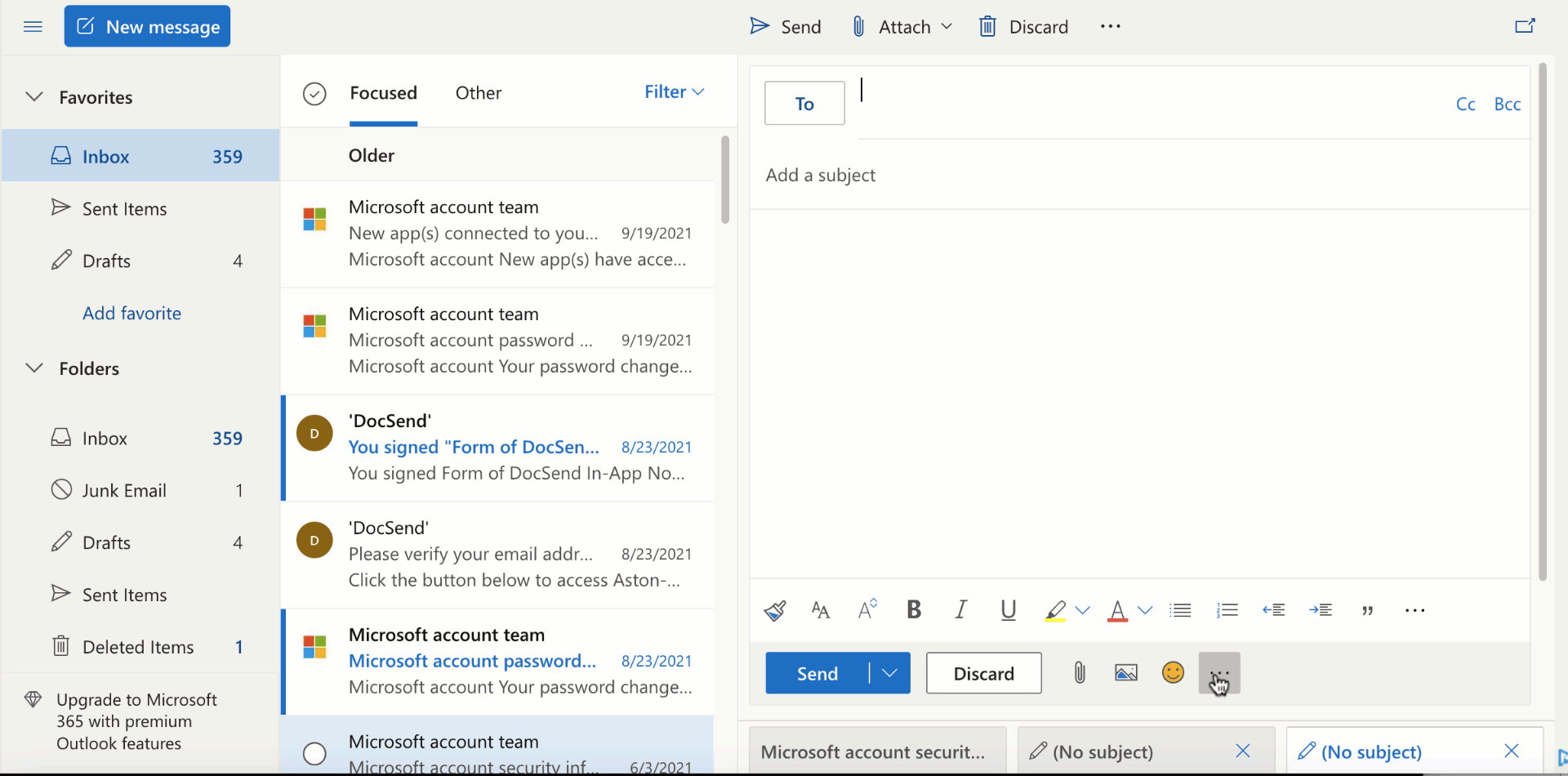The image size is (1568, 776).
Task: Open the Filter dropdown
Action: pos(674,92)
